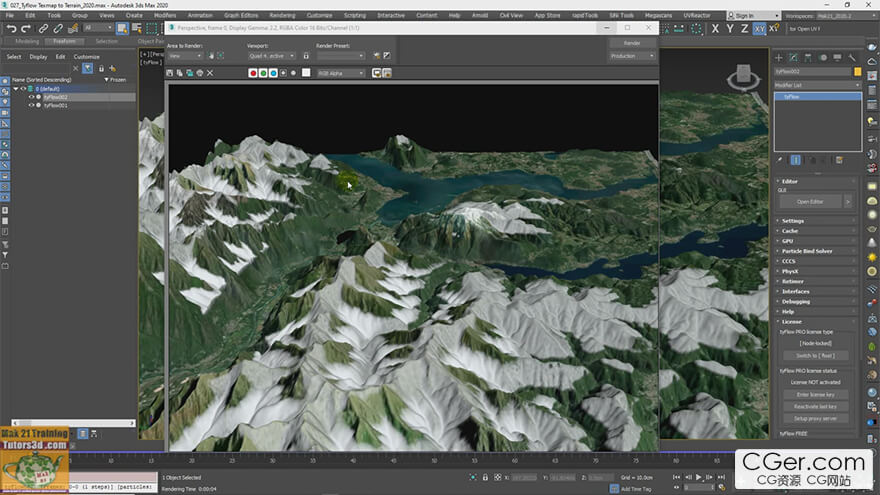Open the Graph Editors menu
This screenshot has height=495, width=880.
241,15
